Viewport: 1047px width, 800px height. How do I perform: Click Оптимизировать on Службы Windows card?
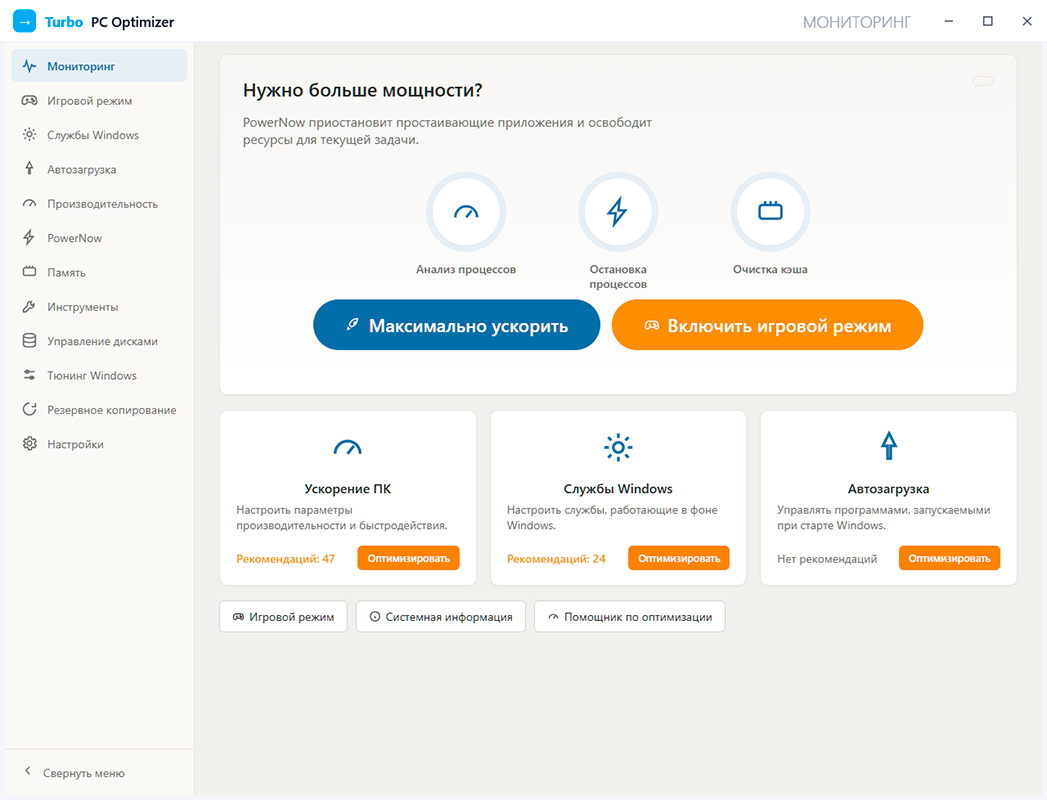(x=679, y=558)
